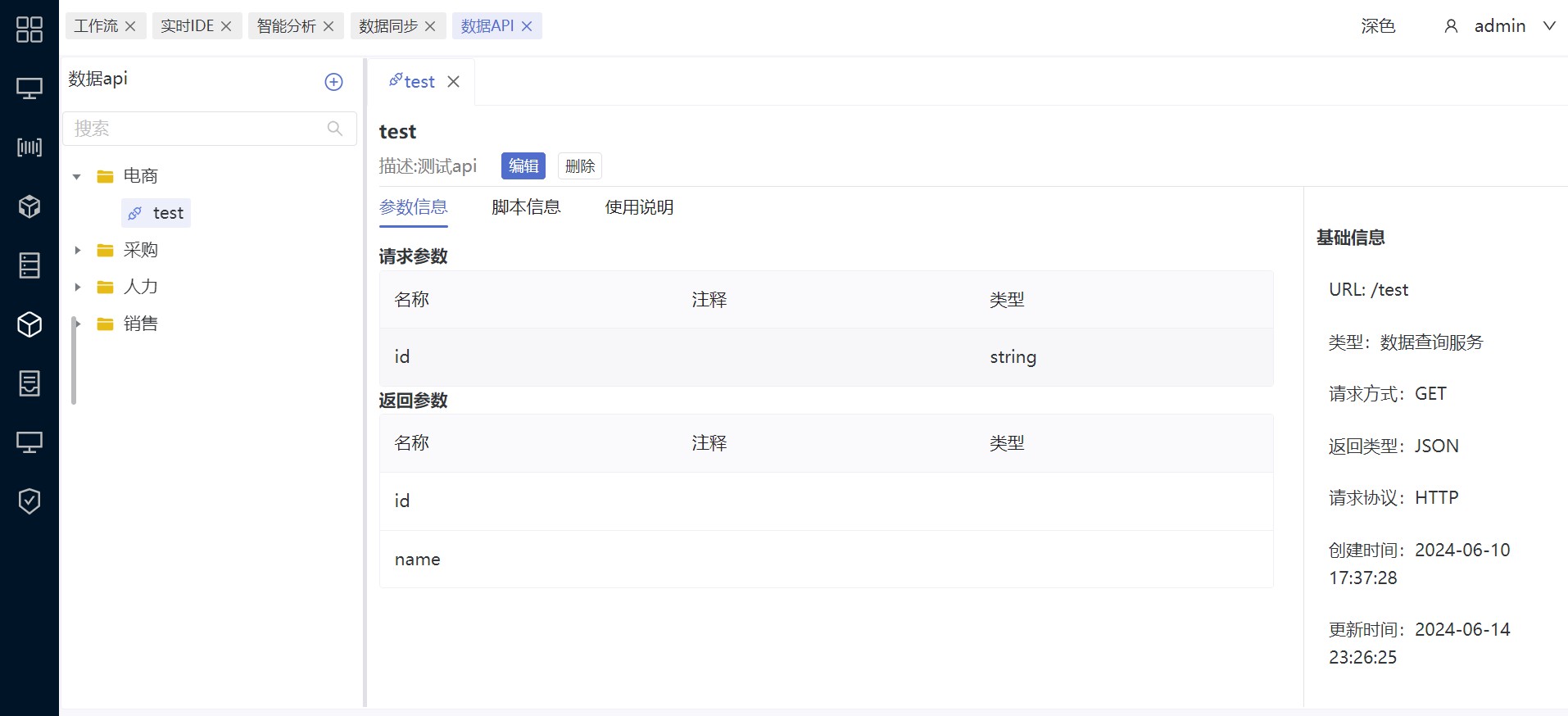Click the search magnifier icon
1568x716 pixels.
[334, 129]
